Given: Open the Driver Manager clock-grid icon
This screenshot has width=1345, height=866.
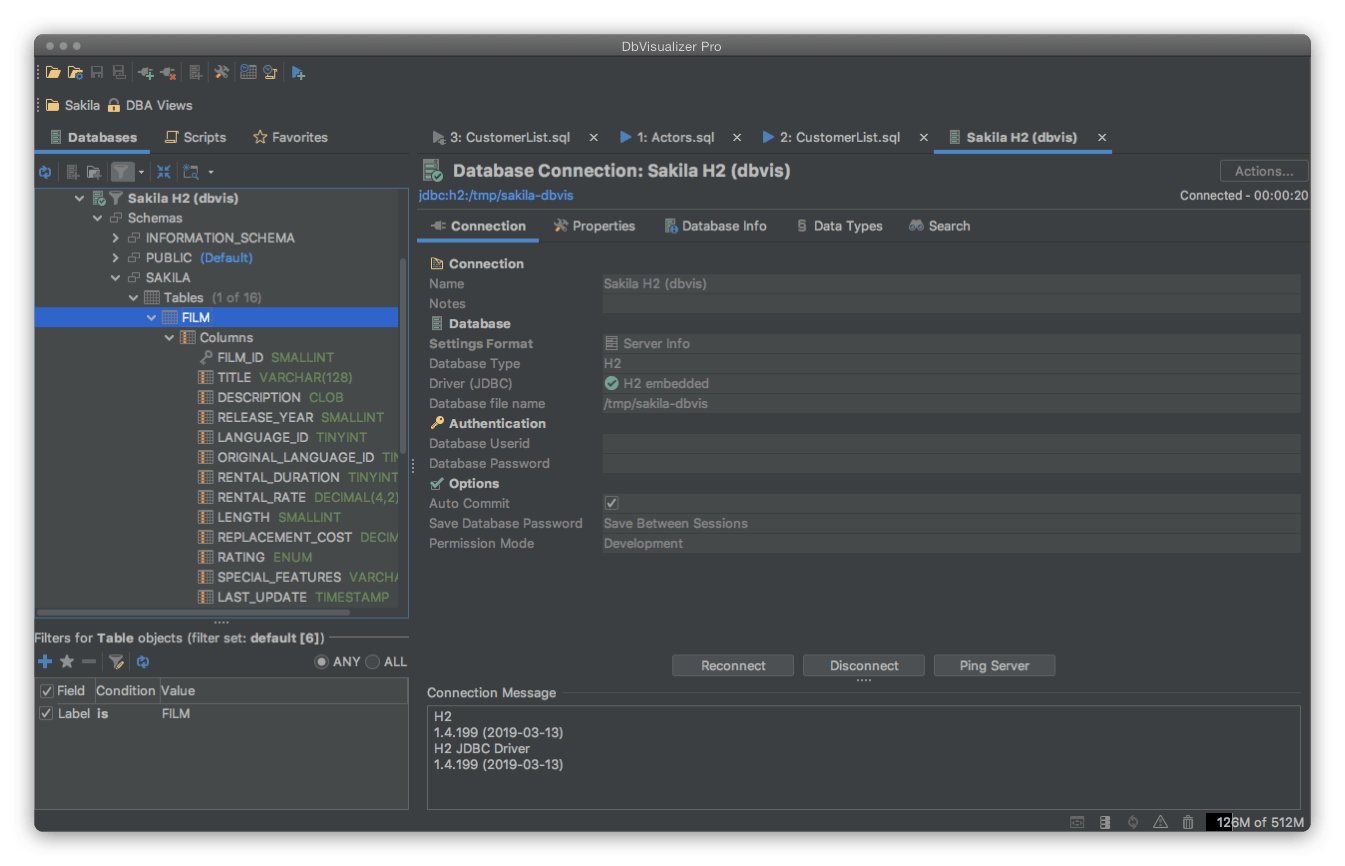Looking at the screenshot, I should coord(247,72).
